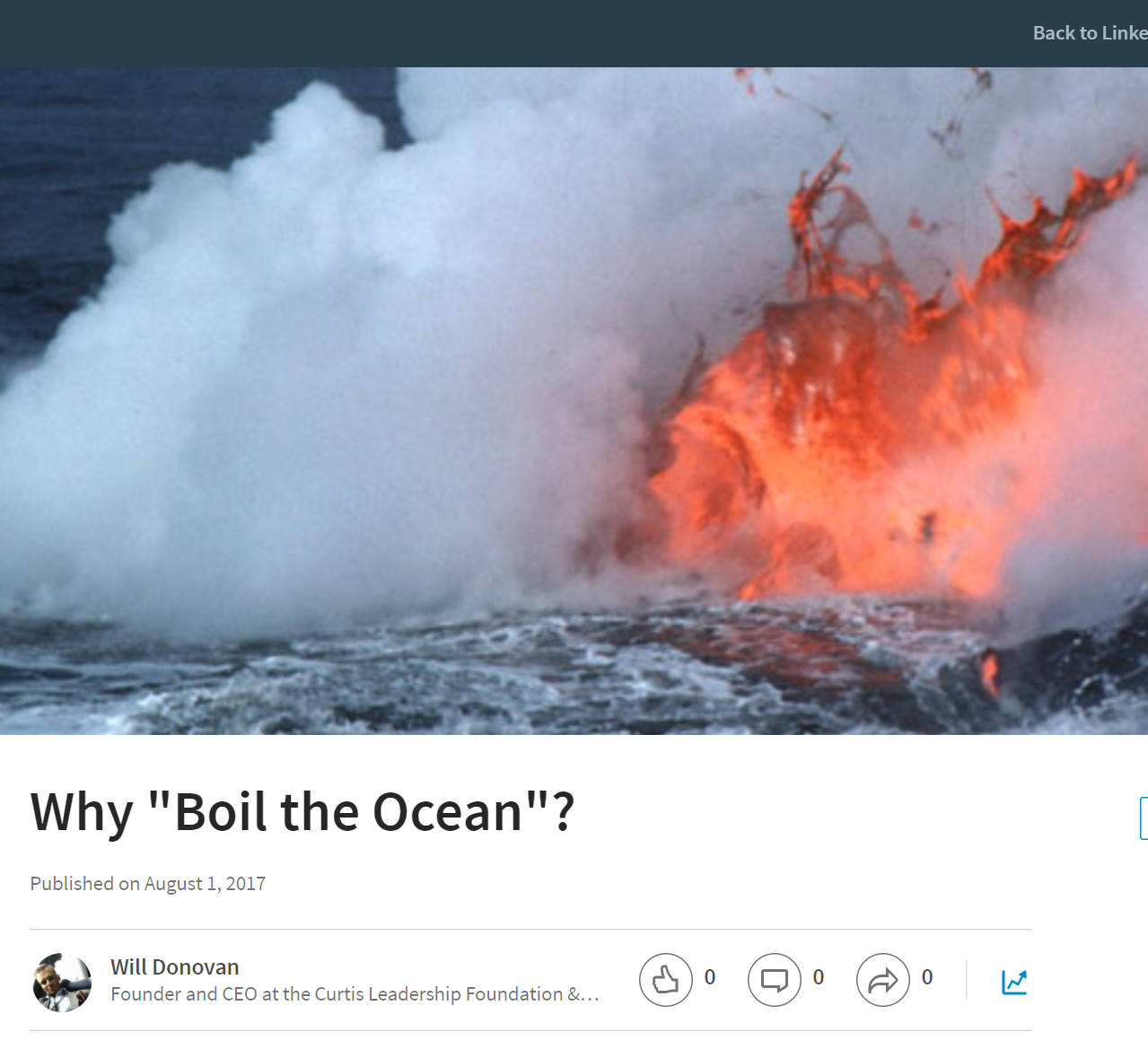
Task: Click the Back to LinkedIn link
Action: (x=1090, y=33)
